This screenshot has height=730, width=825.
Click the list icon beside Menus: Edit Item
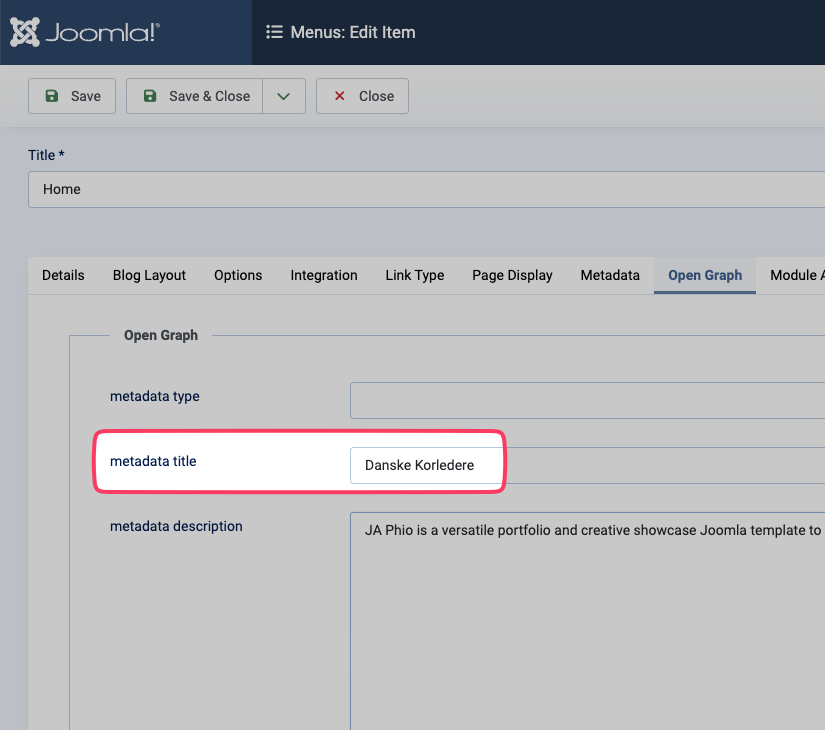(274, 32)
